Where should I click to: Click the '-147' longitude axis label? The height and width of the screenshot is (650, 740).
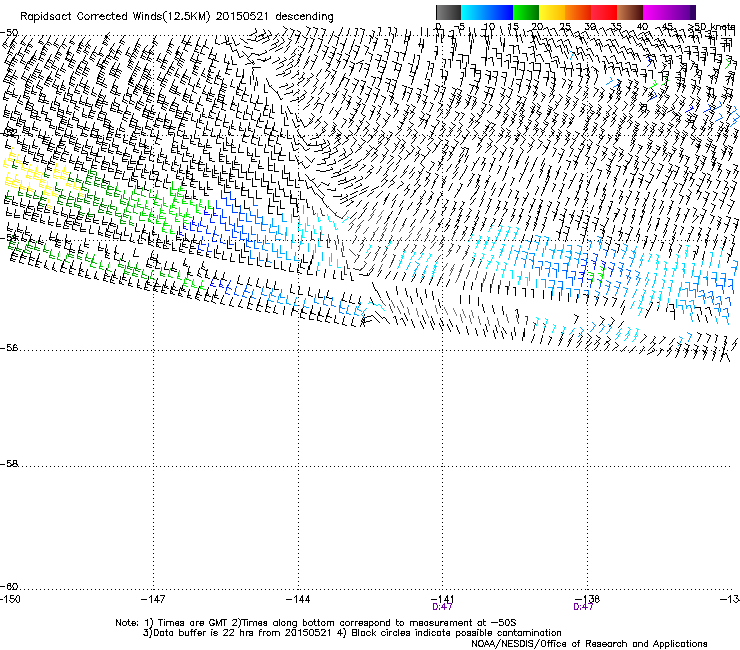tap(153, 599)
